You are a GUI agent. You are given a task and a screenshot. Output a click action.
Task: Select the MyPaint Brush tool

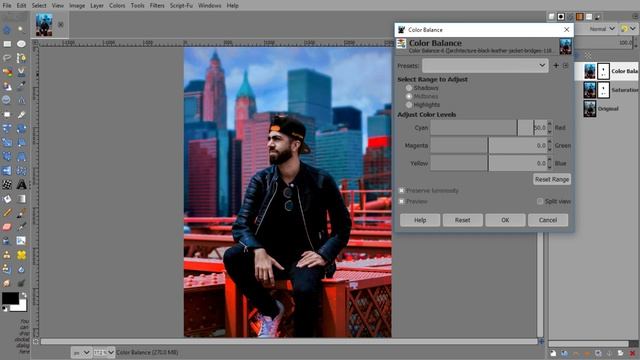[21, 241]
